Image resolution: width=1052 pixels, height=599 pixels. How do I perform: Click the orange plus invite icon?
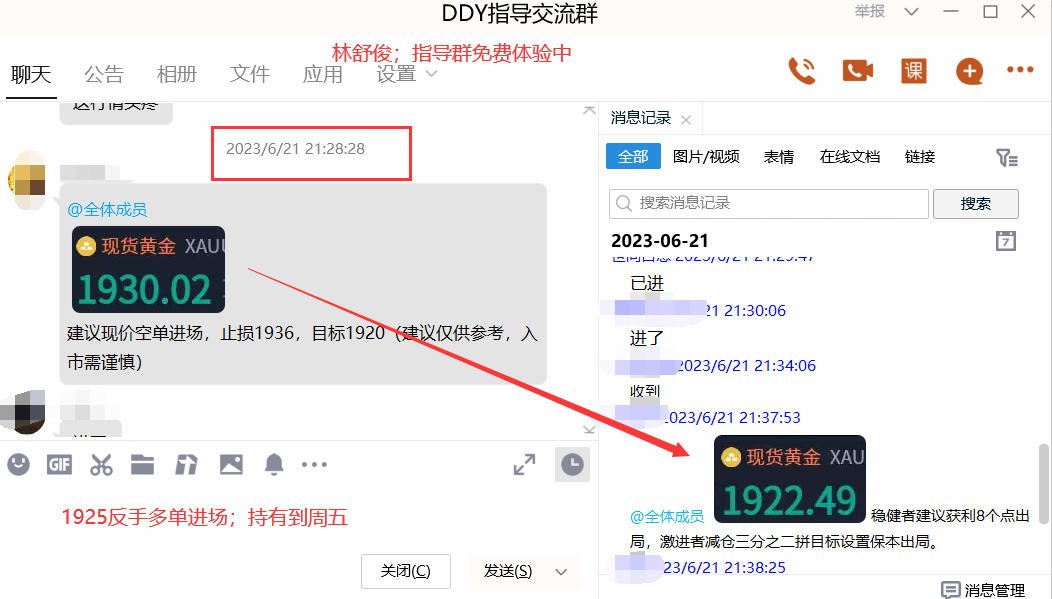tap(969, 71)
